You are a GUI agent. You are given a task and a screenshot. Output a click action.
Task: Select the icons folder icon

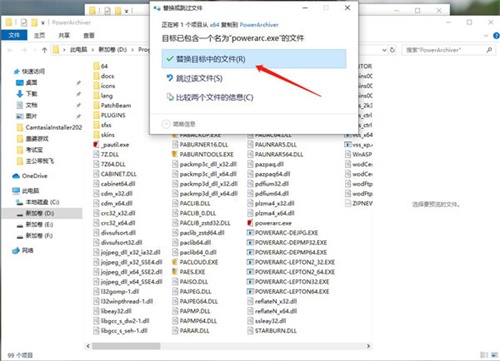pyautogui.click(x=96, y=86)
